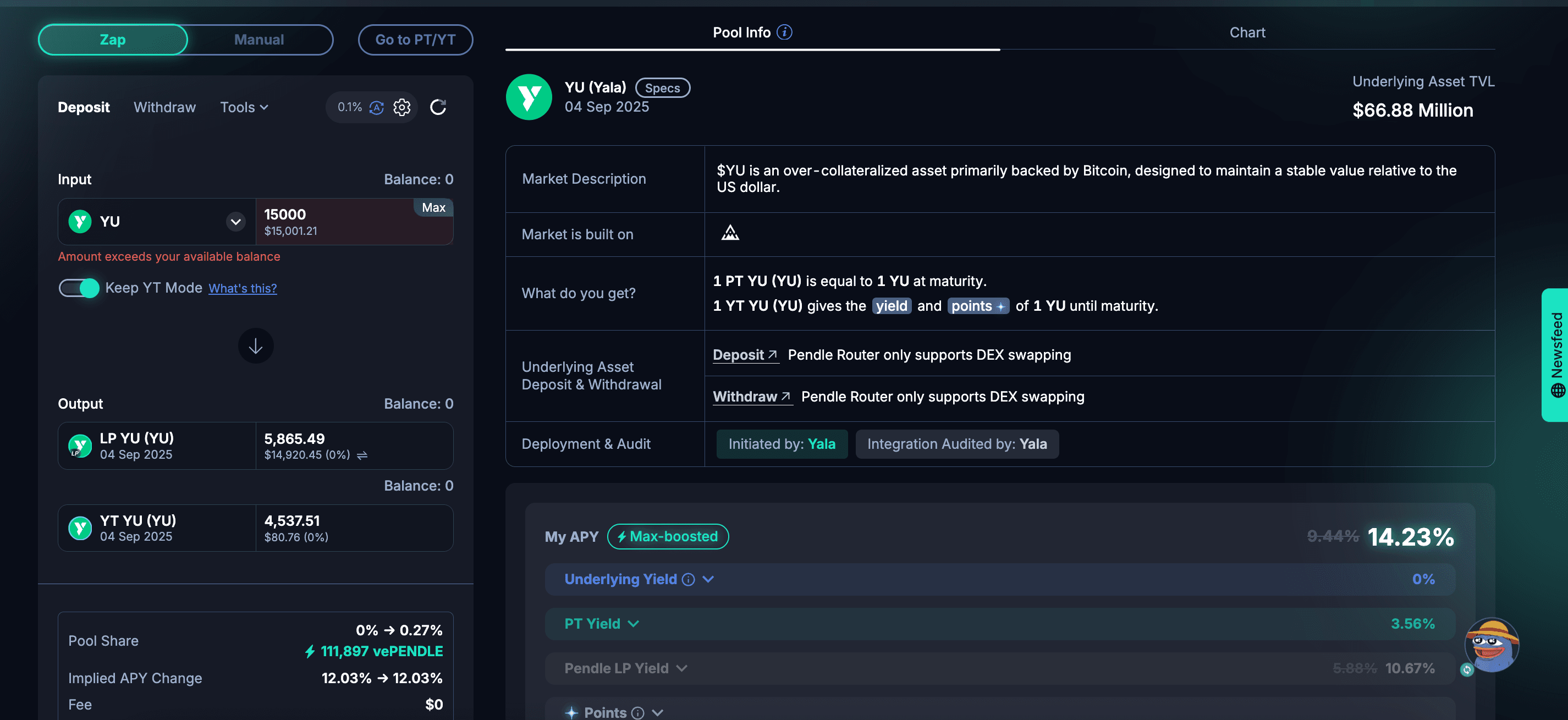
Task: Click the refresh quote icon
Action: (438, 107)
